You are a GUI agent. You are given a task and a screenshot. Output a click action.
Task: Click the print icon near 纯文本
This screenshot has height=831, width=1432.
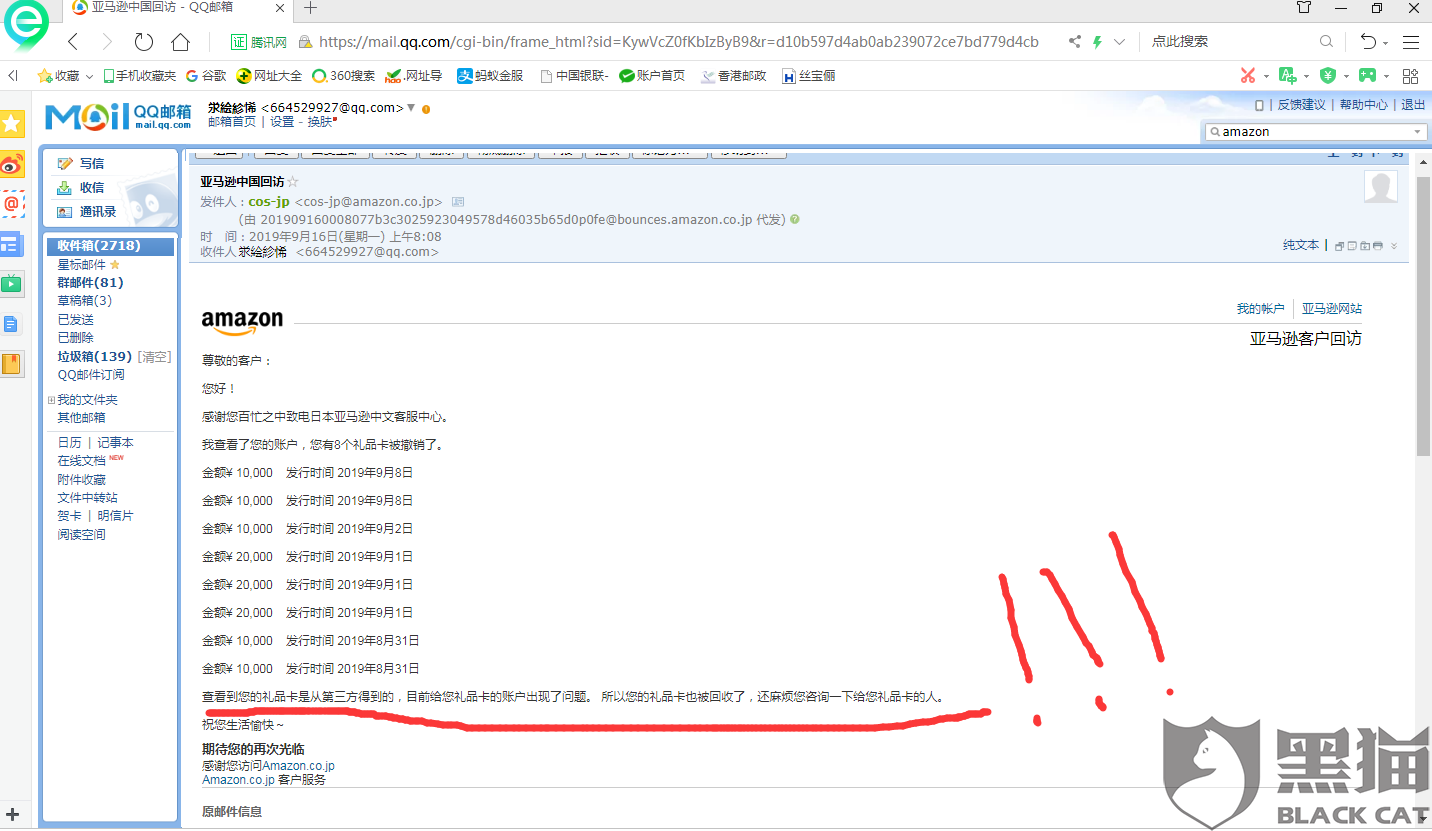tap(1378, 246)
